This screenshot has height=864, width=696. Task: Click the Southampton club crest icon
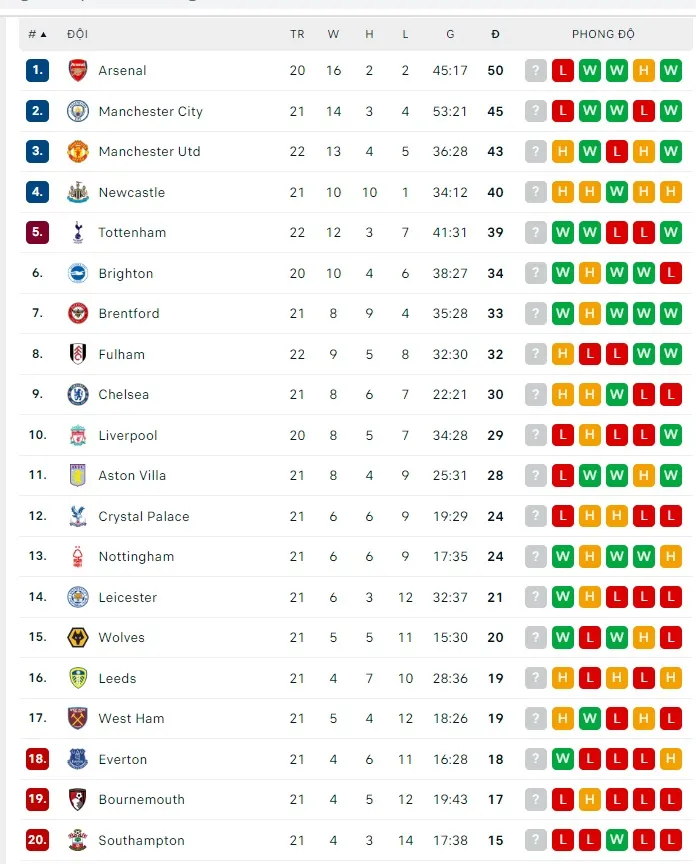click(78, 840)
